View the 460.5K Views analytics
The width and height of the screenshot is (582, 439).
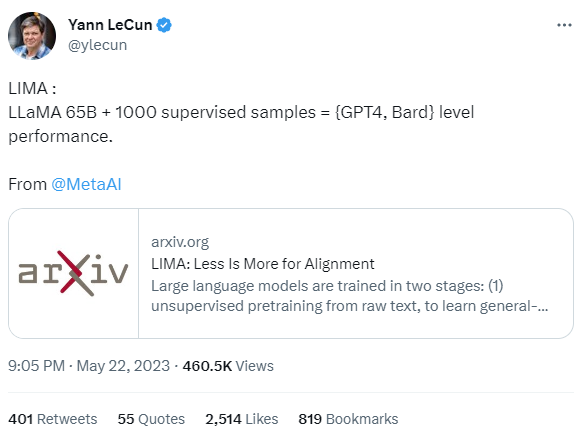click(228, 366)
